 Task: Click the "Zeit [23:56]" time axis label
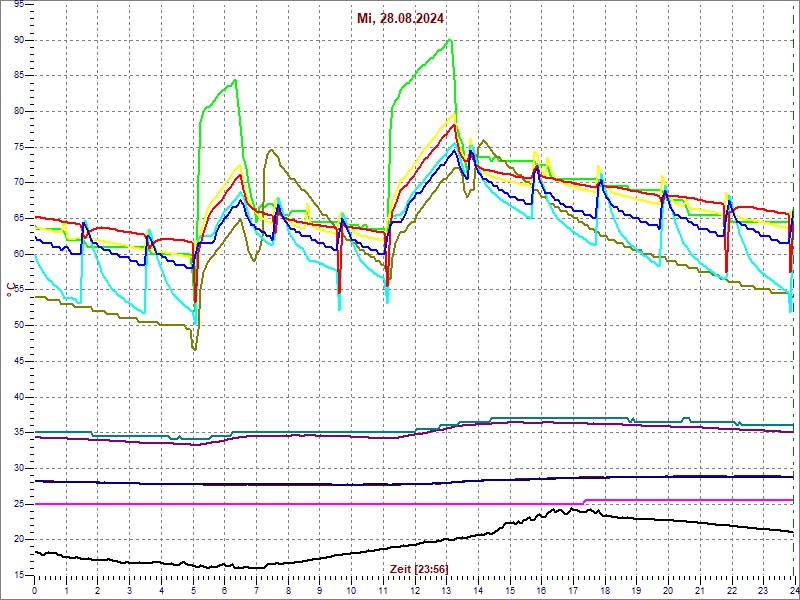[419, 568]
